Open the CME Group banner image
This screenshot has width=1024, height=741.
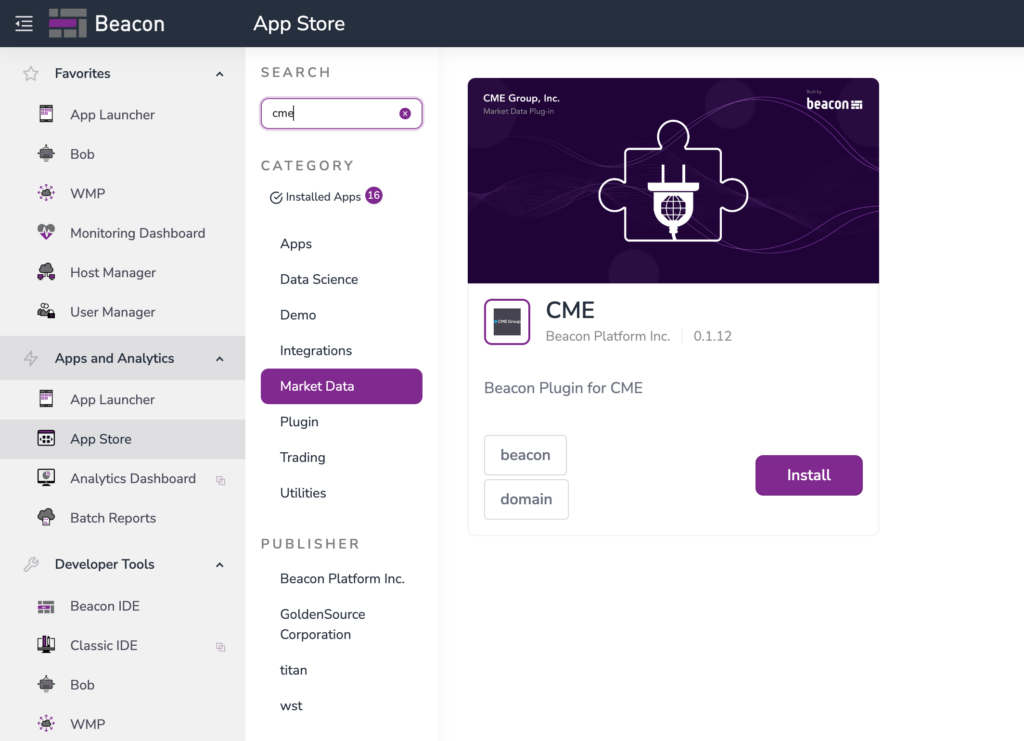673,181
